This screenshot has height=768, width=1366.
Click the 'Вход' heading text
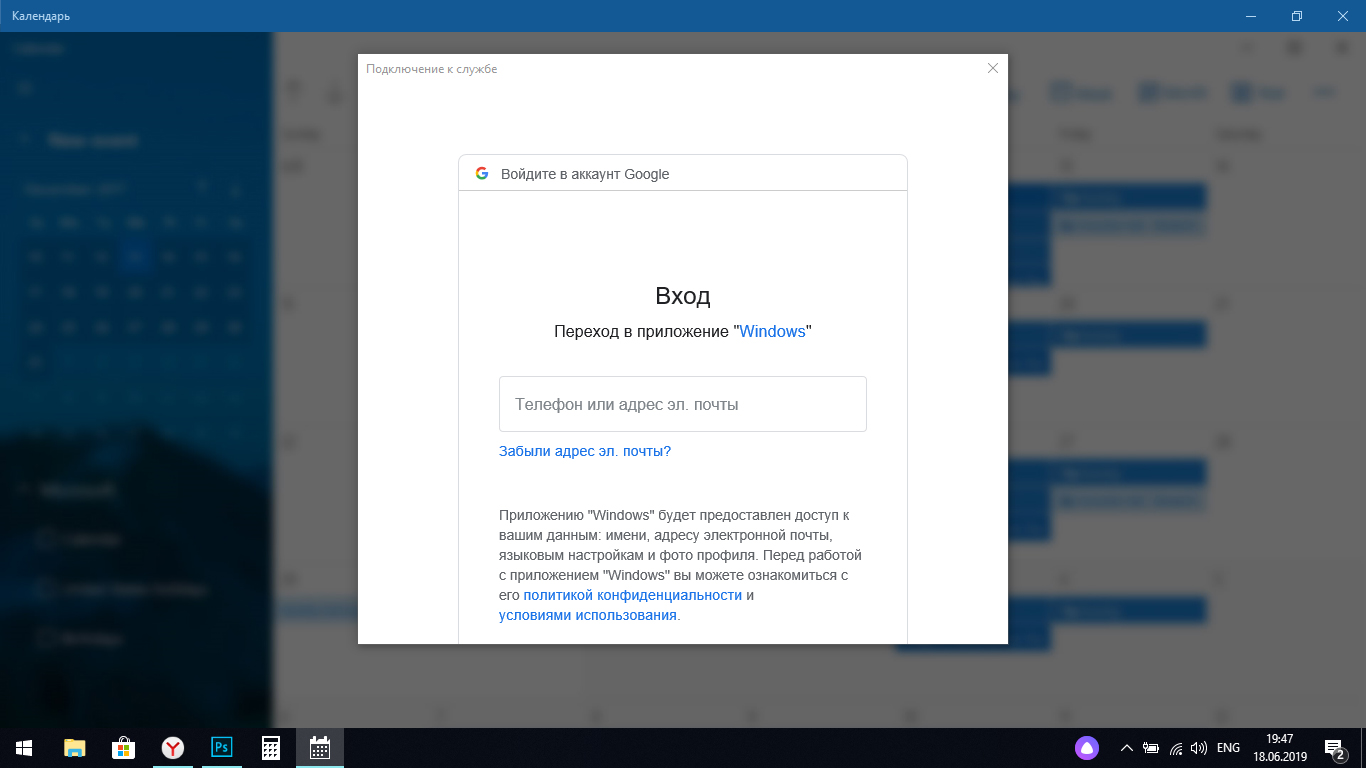click(683, 296)
